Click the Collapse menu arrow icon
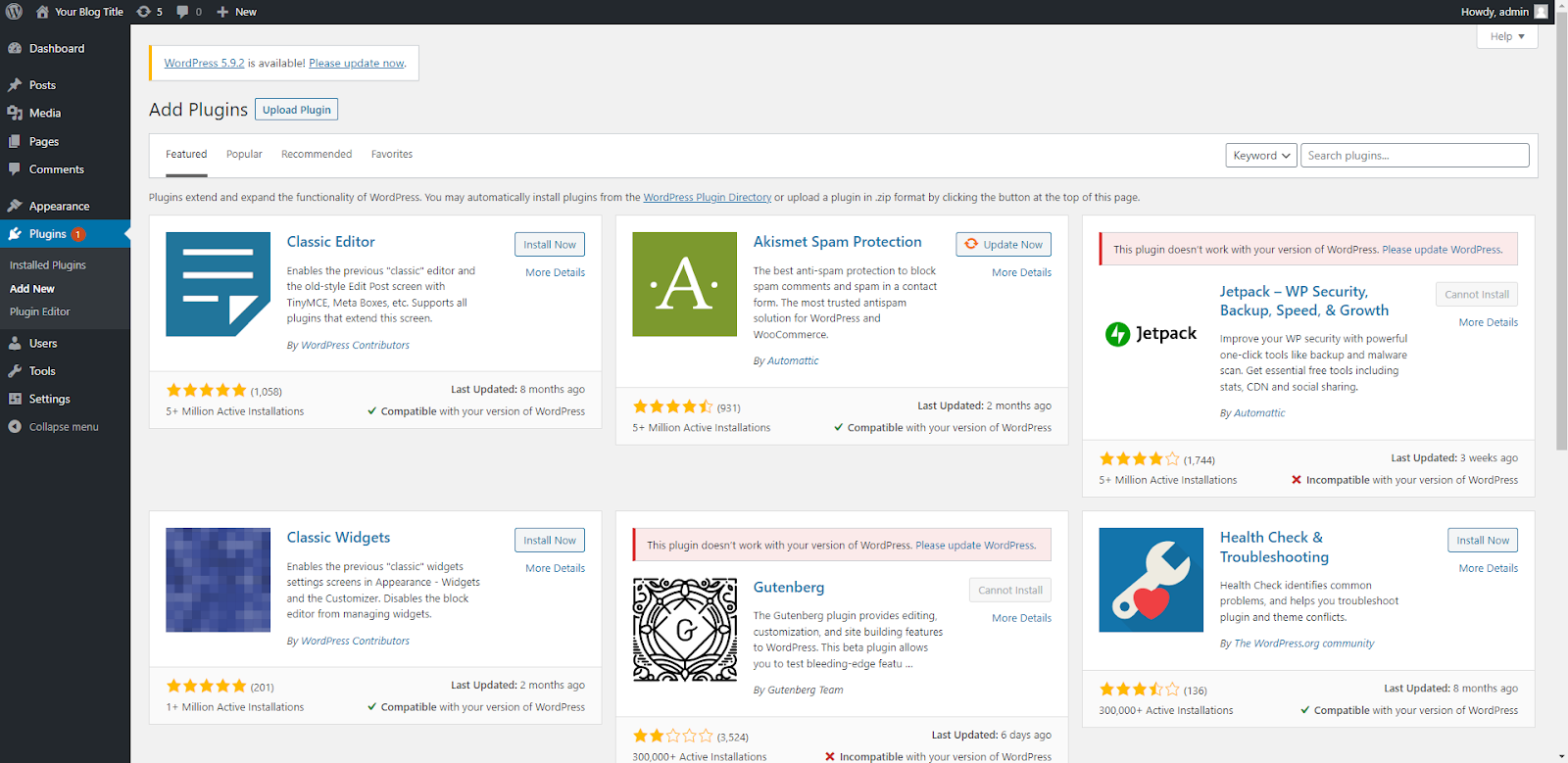 tap(15, 427)
